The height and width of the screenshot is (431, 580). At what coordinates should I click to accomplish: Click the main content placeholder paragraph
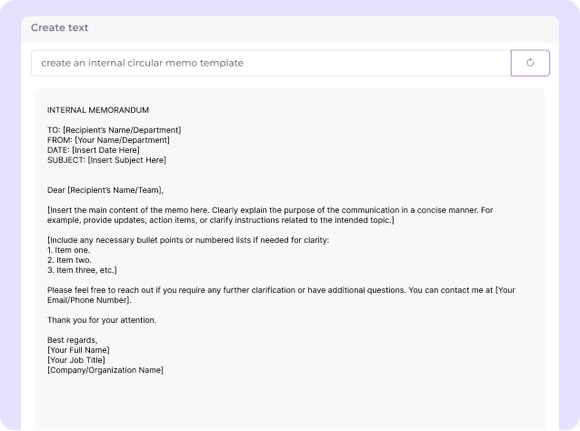[x=270, y=215]
